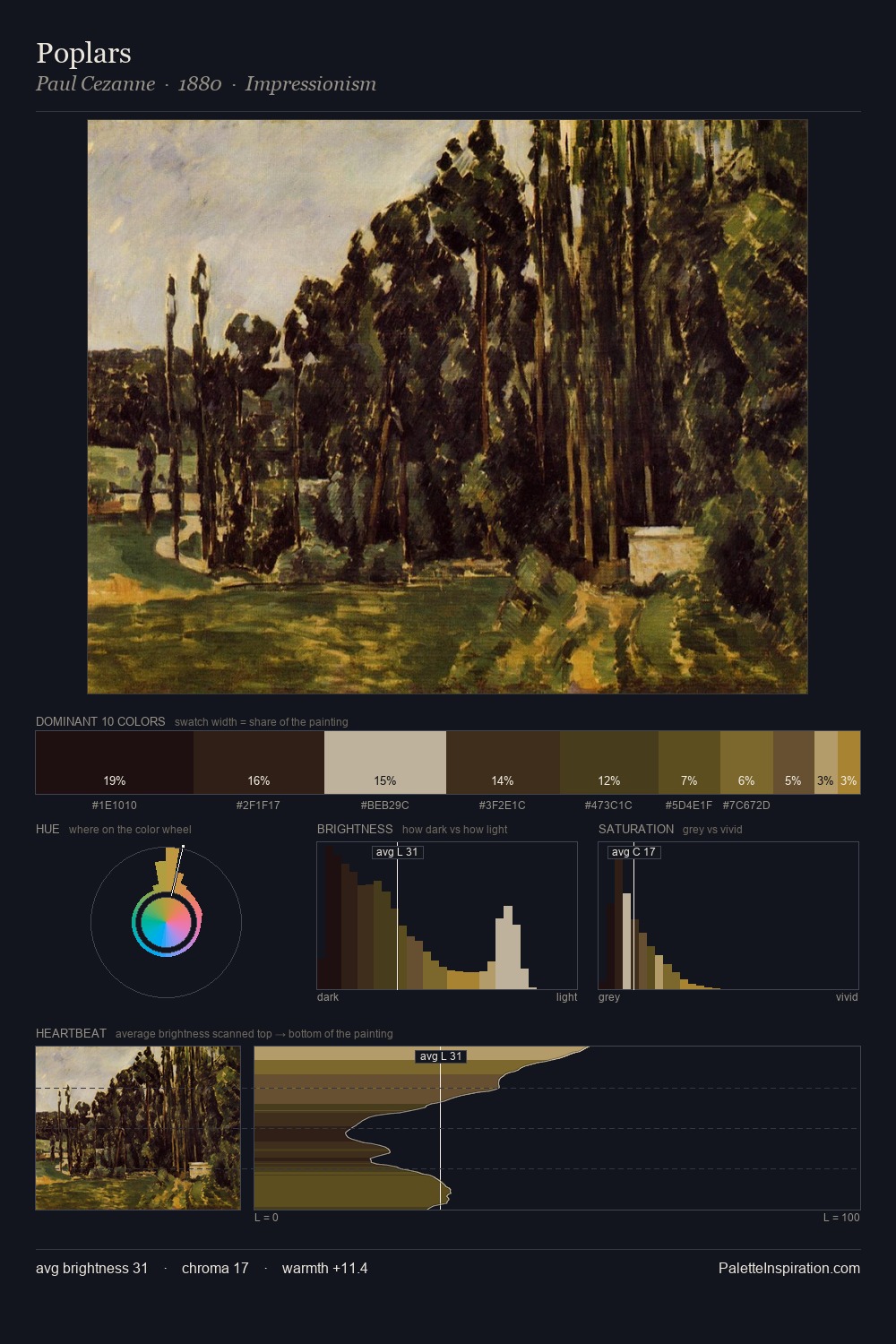
Task: Click 'avg brightness 31' in the footer
Action: [92, 1268]
